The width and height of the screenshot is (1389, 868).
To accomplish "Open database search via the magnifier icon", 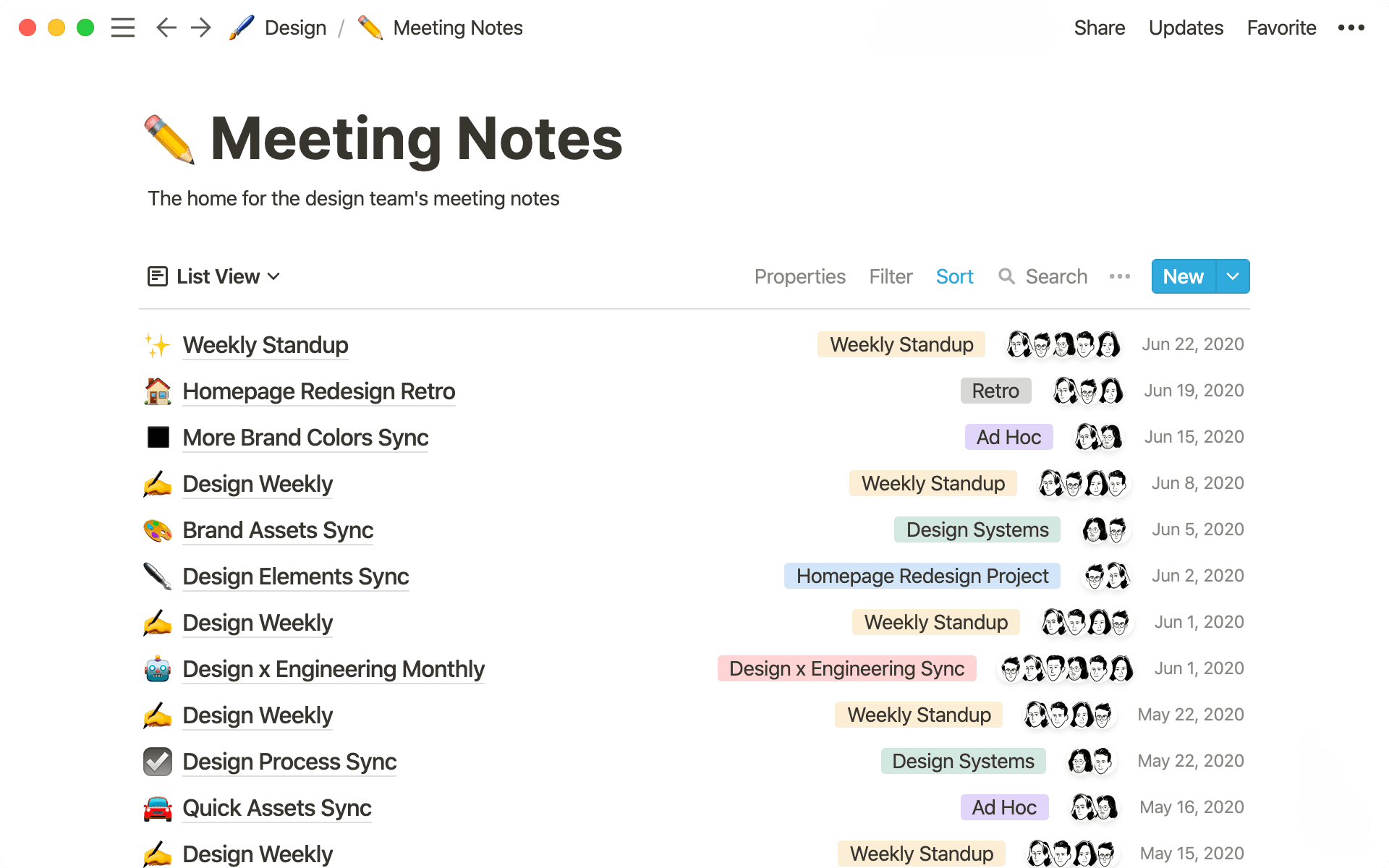I will (x=1007, y=276).
